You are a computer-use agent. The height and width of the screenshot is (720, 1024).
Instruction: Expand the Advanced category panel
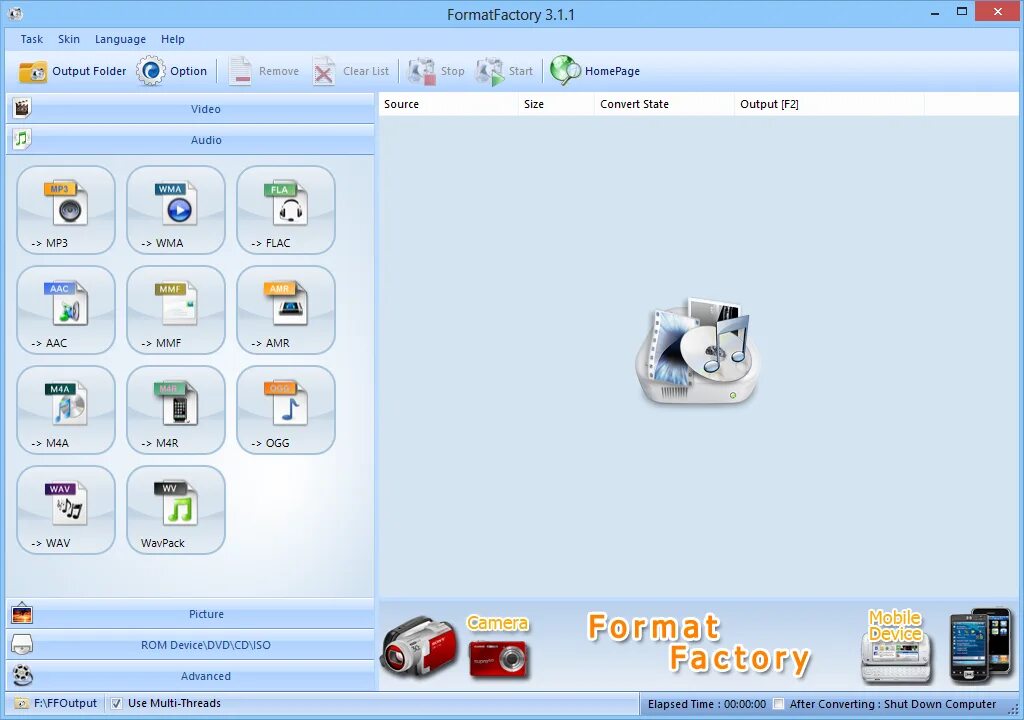click(x=190, y=676)
